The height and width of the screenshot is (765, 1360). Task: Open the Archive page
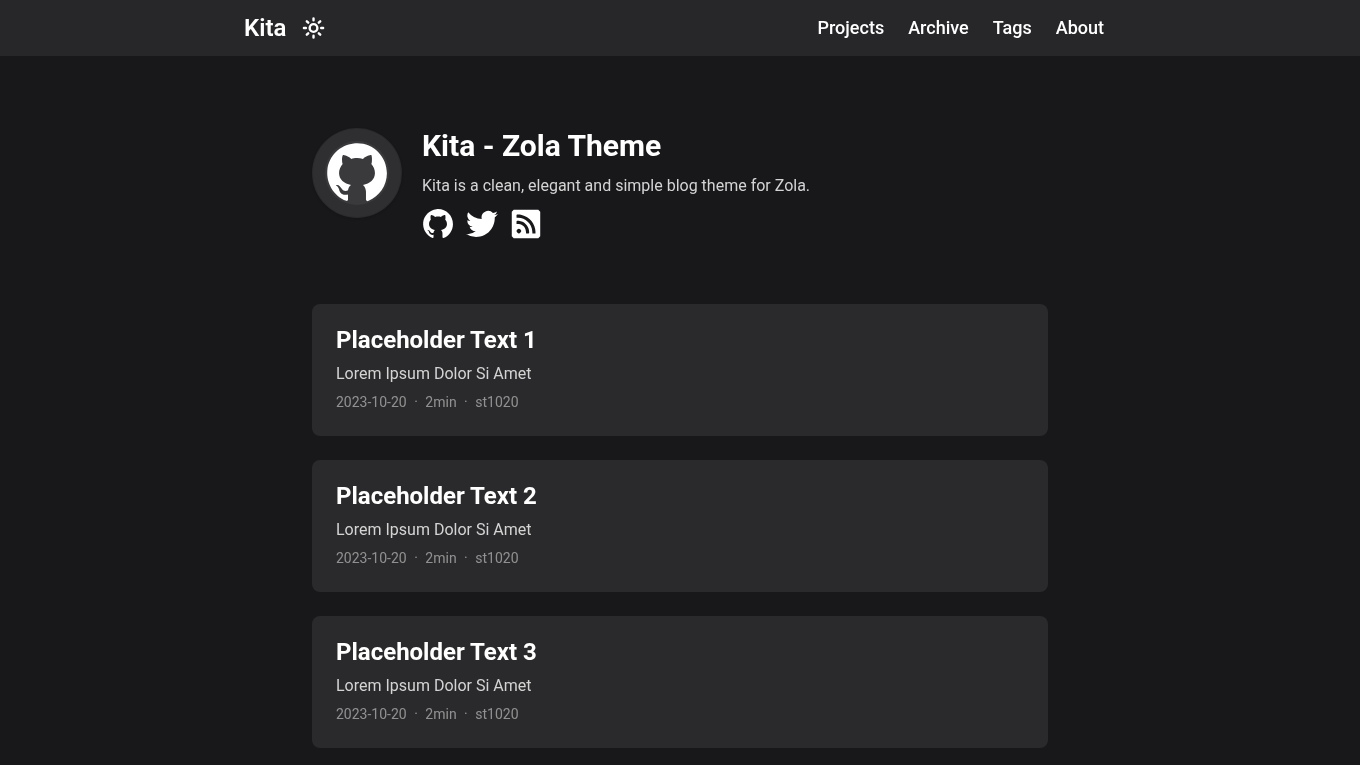click(938, 28)
